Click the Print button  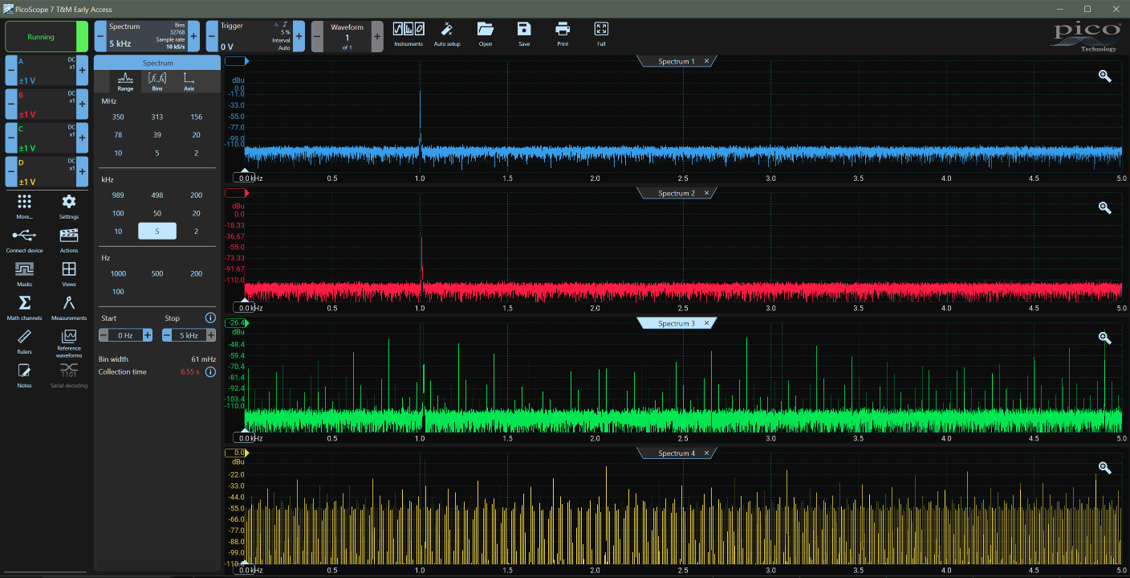click(x=562, y=34)
